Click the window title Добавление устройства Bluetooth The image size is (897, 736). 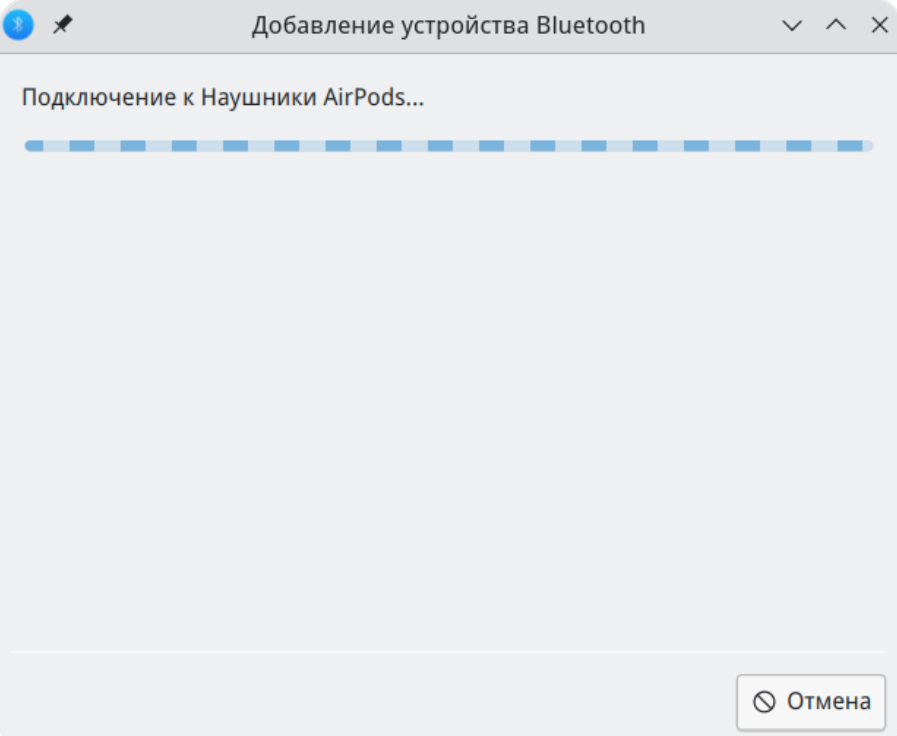click(448, 25)
